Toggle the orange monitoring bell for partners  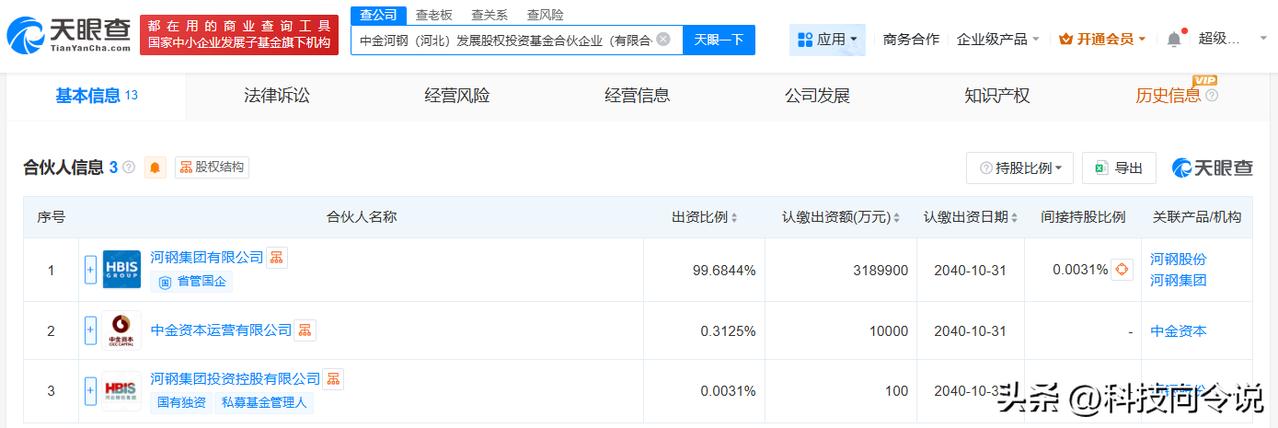point(155,167)
